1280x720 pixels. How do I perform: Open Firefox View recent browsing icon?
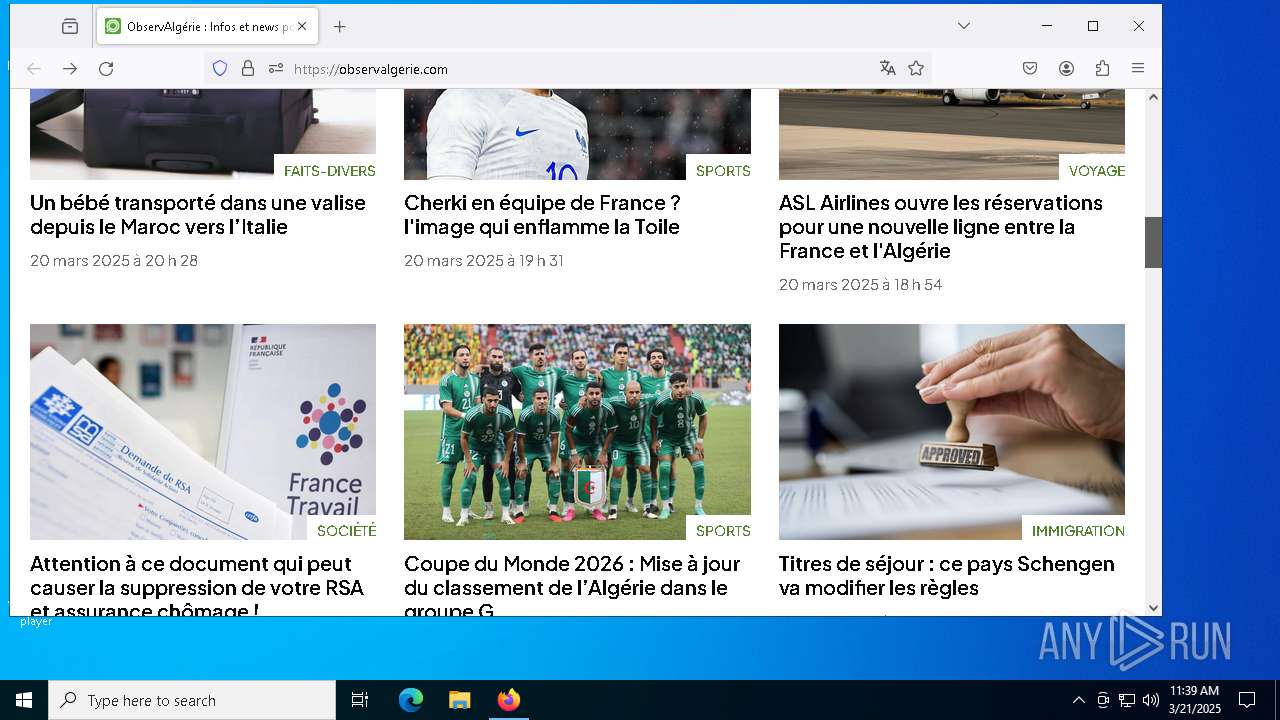70,27
